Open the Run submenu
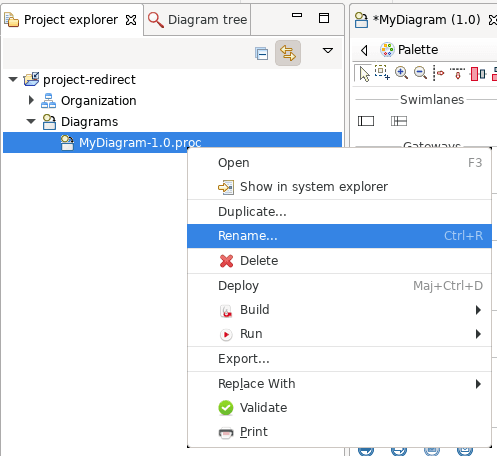497x456 pixels. pos(339,334)
